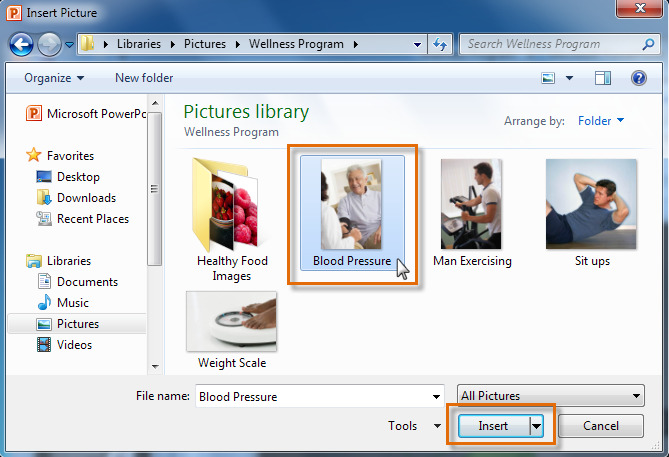669x457 pixels.
Task: Open the Arrange by Folder dropdown
Action: pos(601,121)
